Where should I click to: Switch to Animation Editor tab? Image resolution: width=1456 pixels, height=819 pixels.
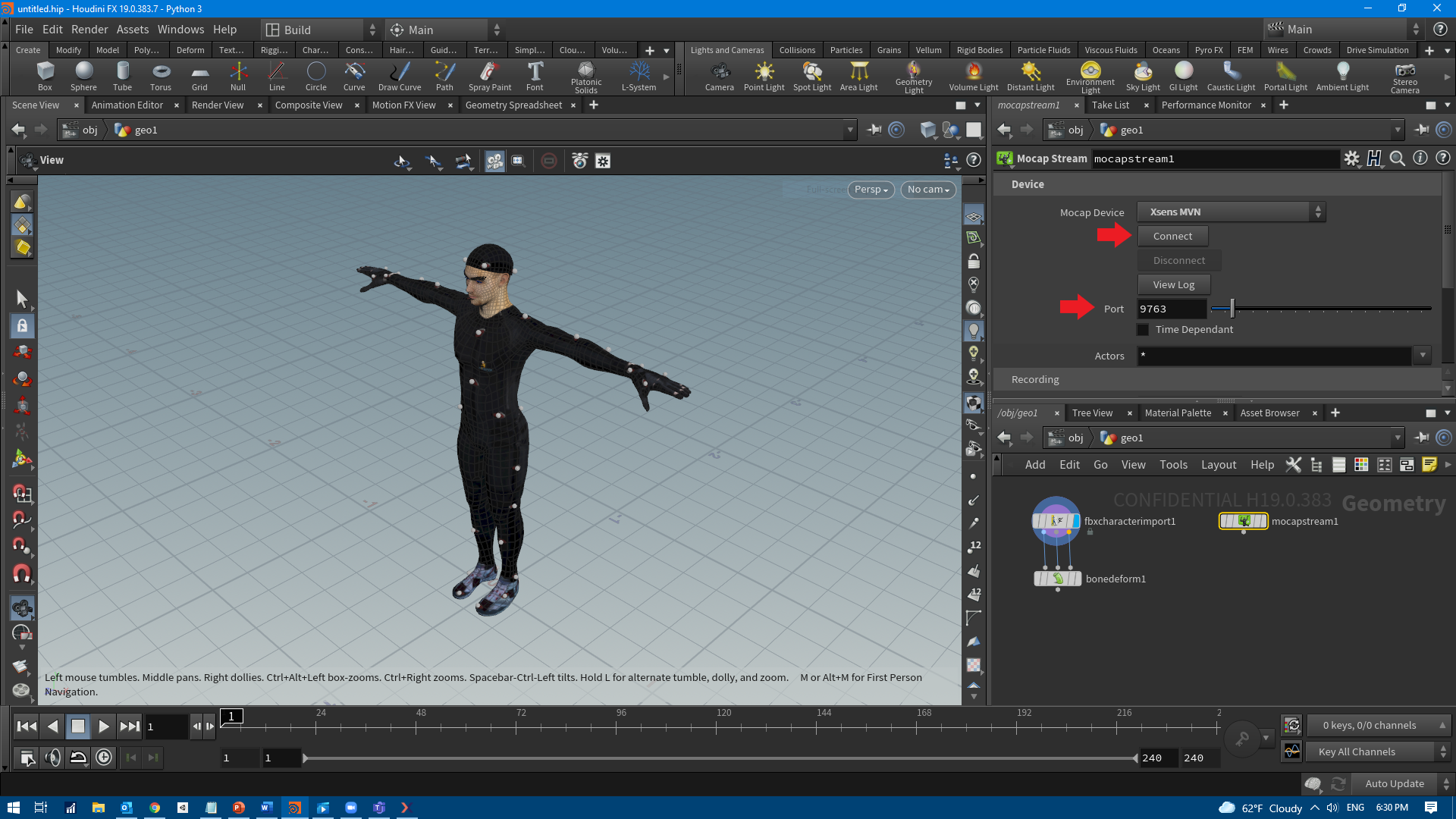point(127,105)
